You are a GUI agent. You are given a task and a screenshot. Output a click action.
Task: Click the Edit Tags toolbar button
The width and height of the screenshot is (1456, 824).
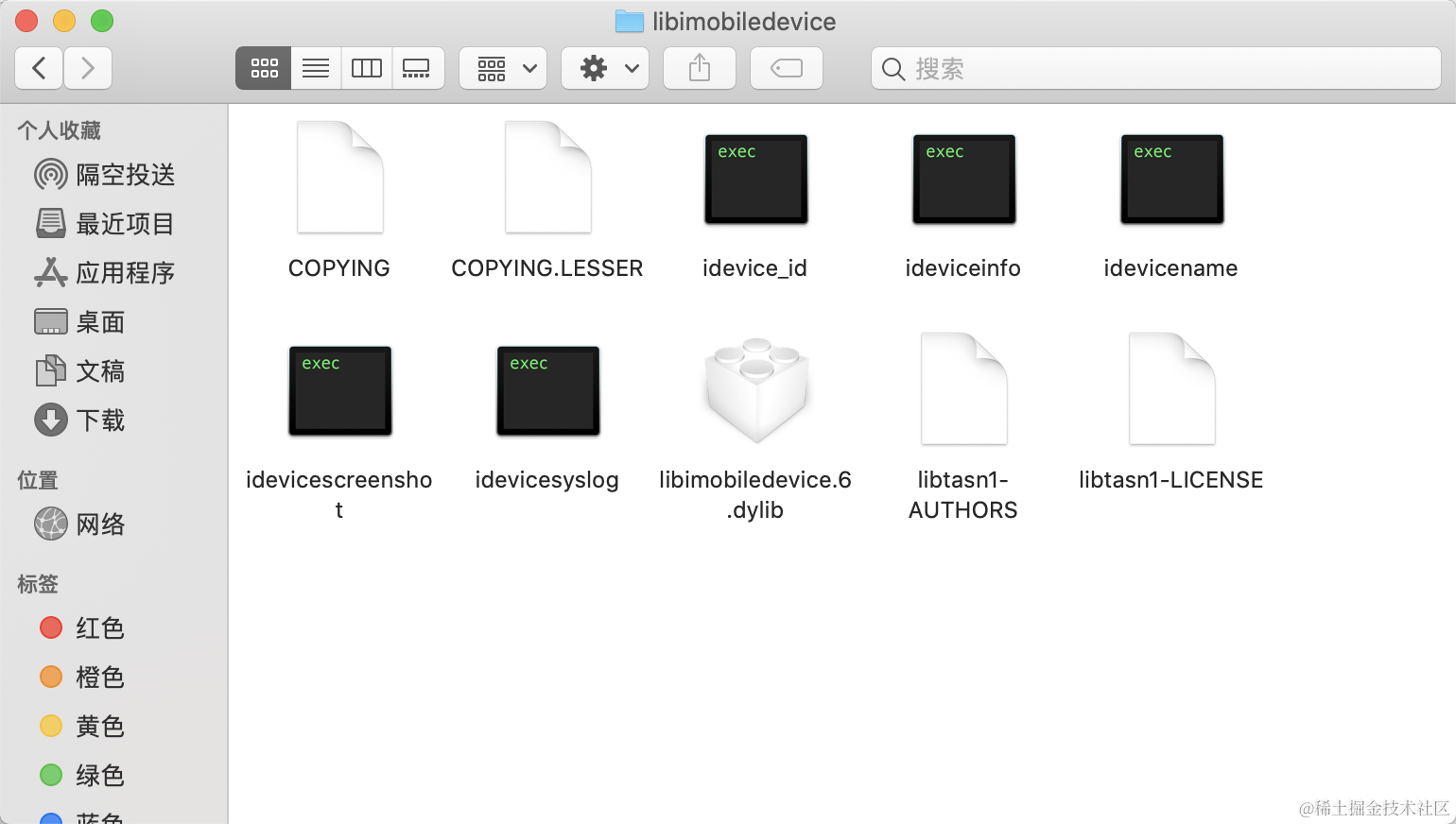(x=787, y=68)
